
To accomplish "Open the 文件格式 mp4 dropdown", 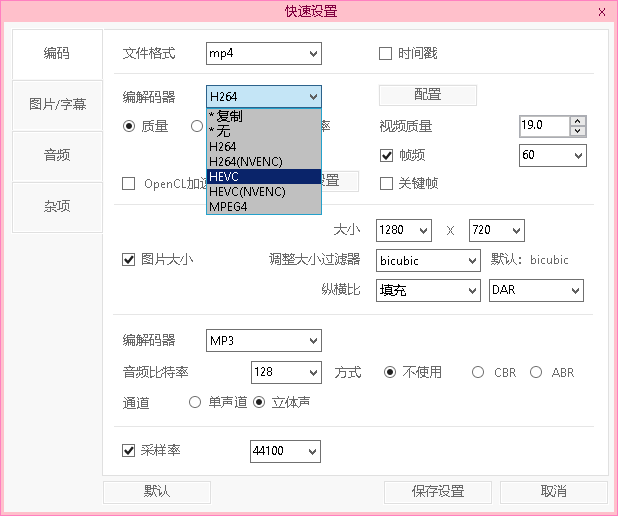I will tap(264, 53).
